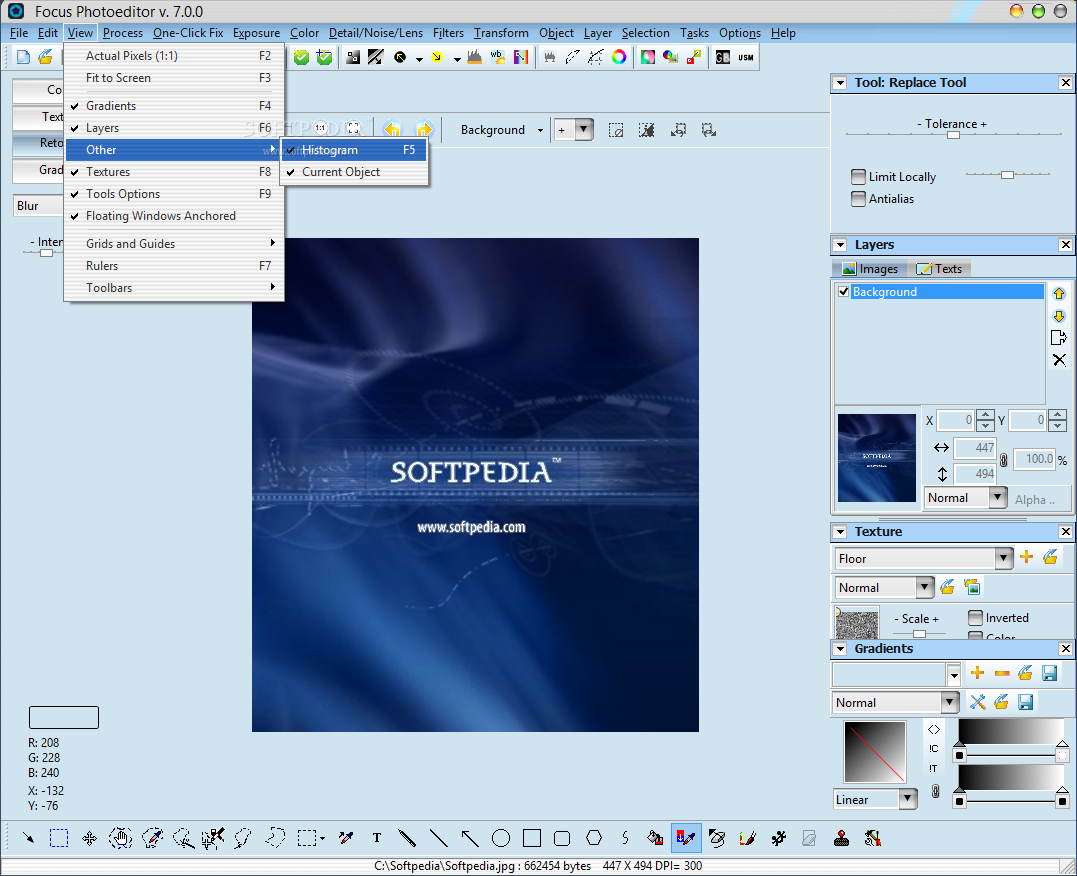Open the Linear gradient type dropdown
This screenshot has width=1077, height=876.
(x=908, y=799)
